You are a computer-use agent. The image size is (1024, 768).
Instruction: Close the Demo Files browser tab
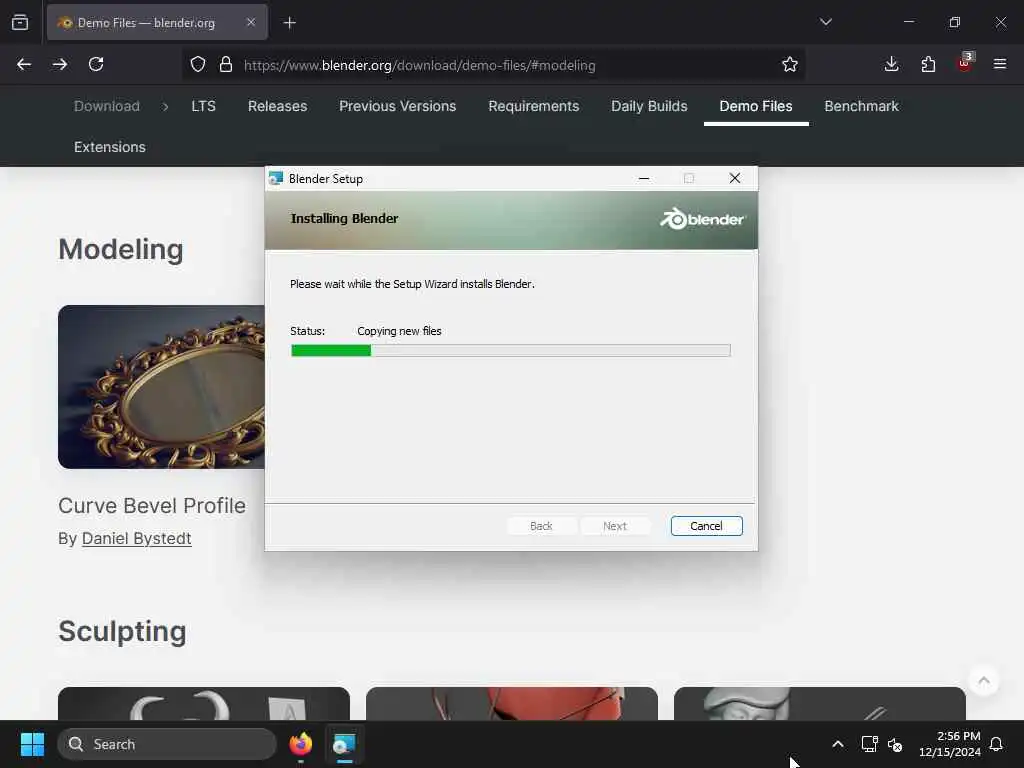[251, 22]
